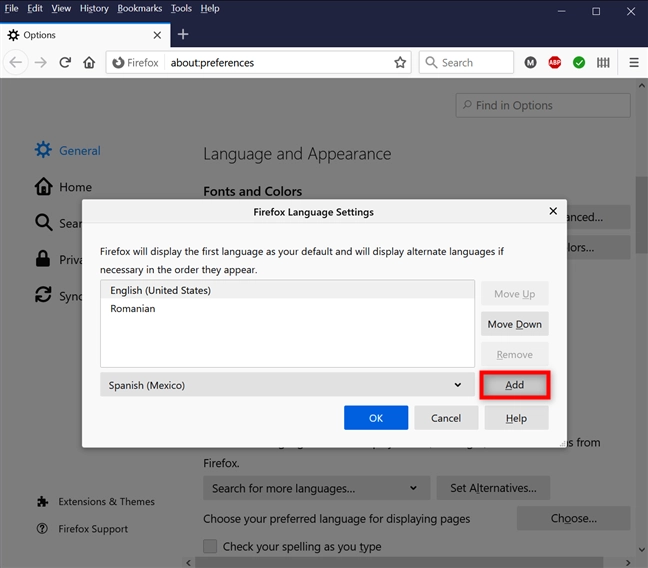Click the Cancel button in dialog
This screenshot has width=648, height=568.
(446, 418)
